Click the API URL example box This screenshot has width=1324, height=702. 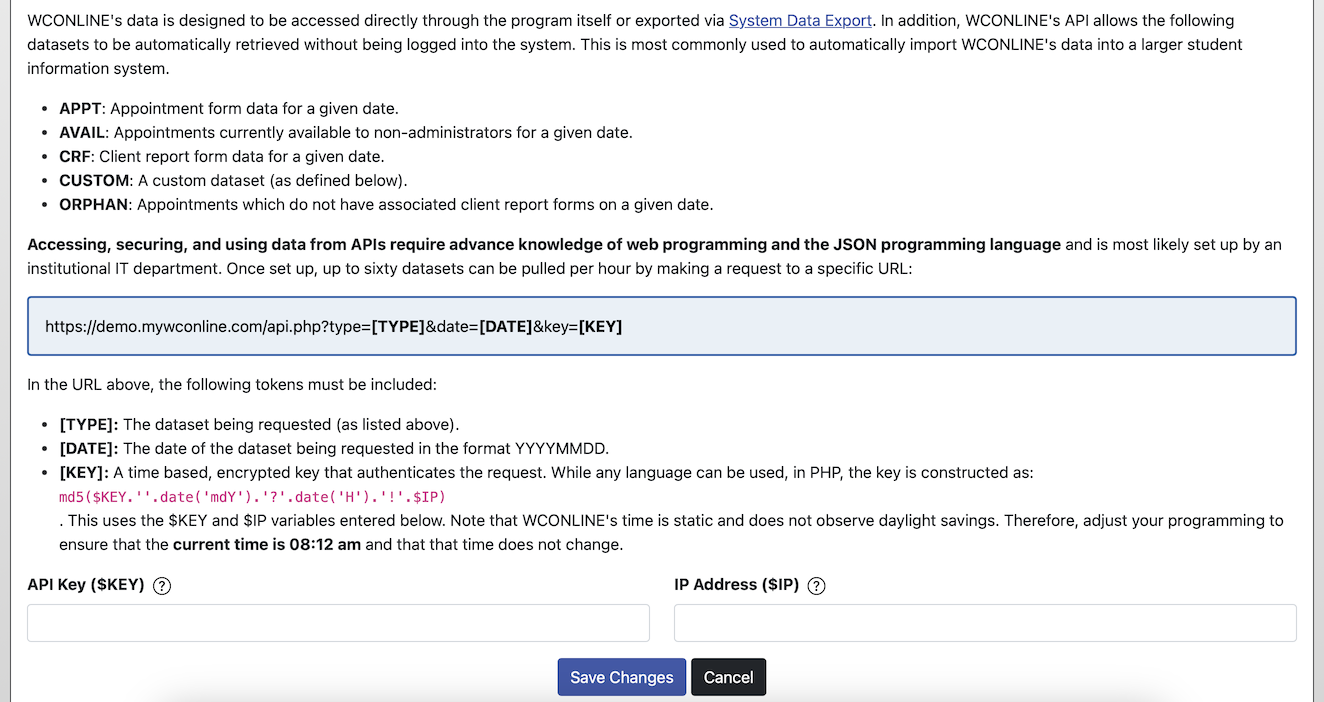tap(662, 326)
